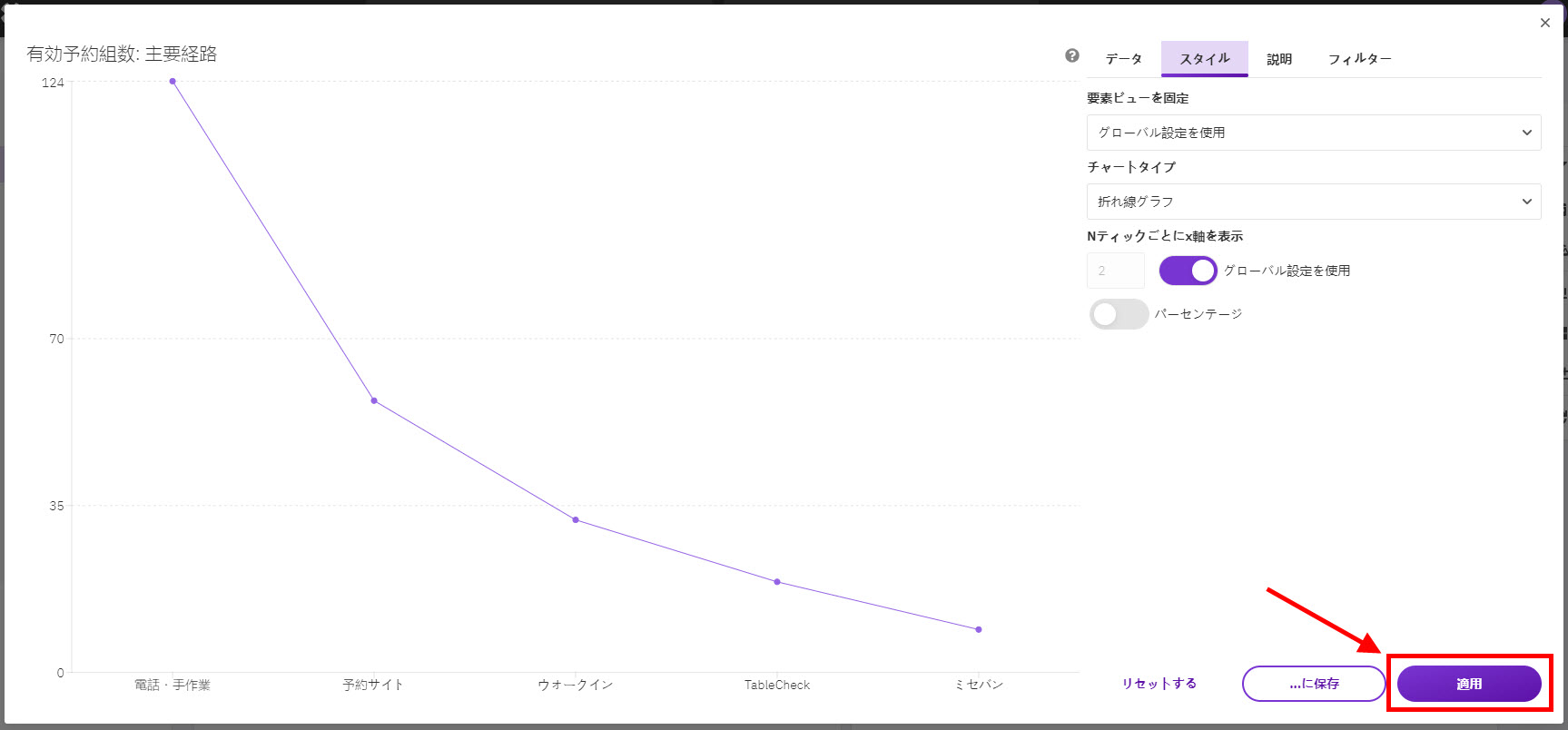
Task: Click the 35 y-axis value
Action: tap(57, 506)
